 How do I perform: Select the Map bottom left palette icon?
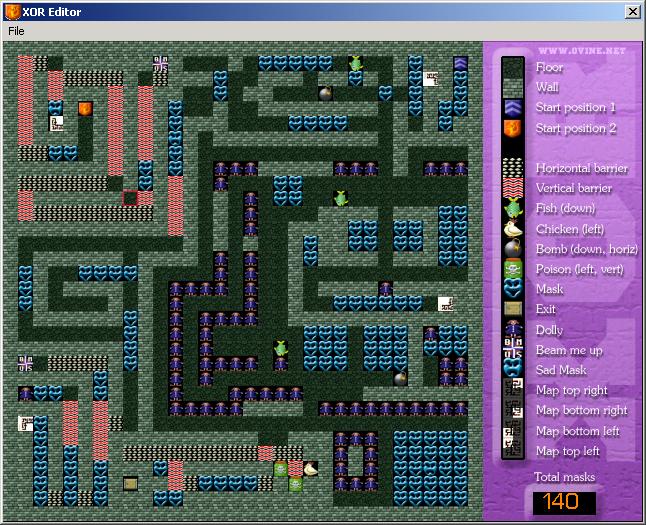click(x=513, y=430)
